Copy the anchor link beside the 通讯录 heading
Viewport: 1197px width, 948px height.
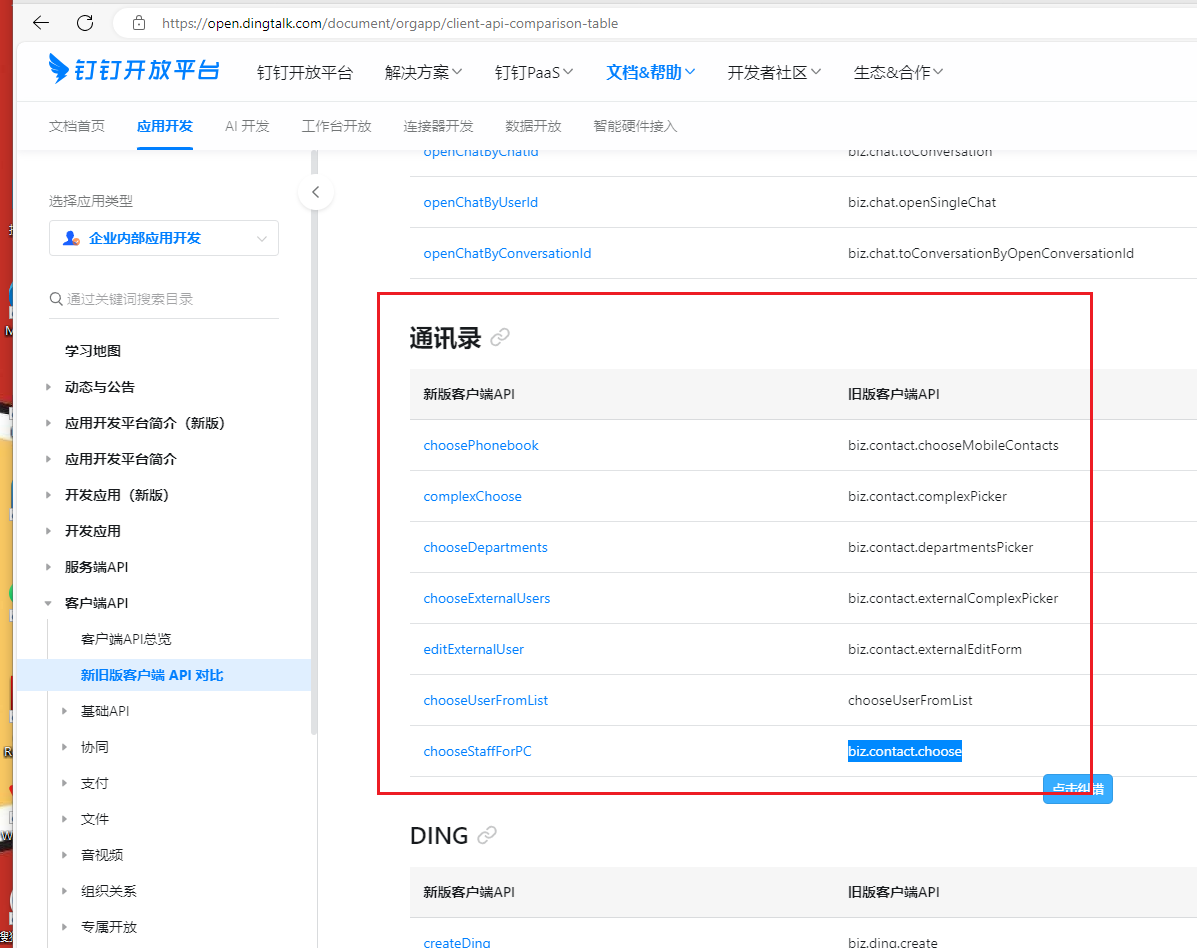[x=500, y=337]
